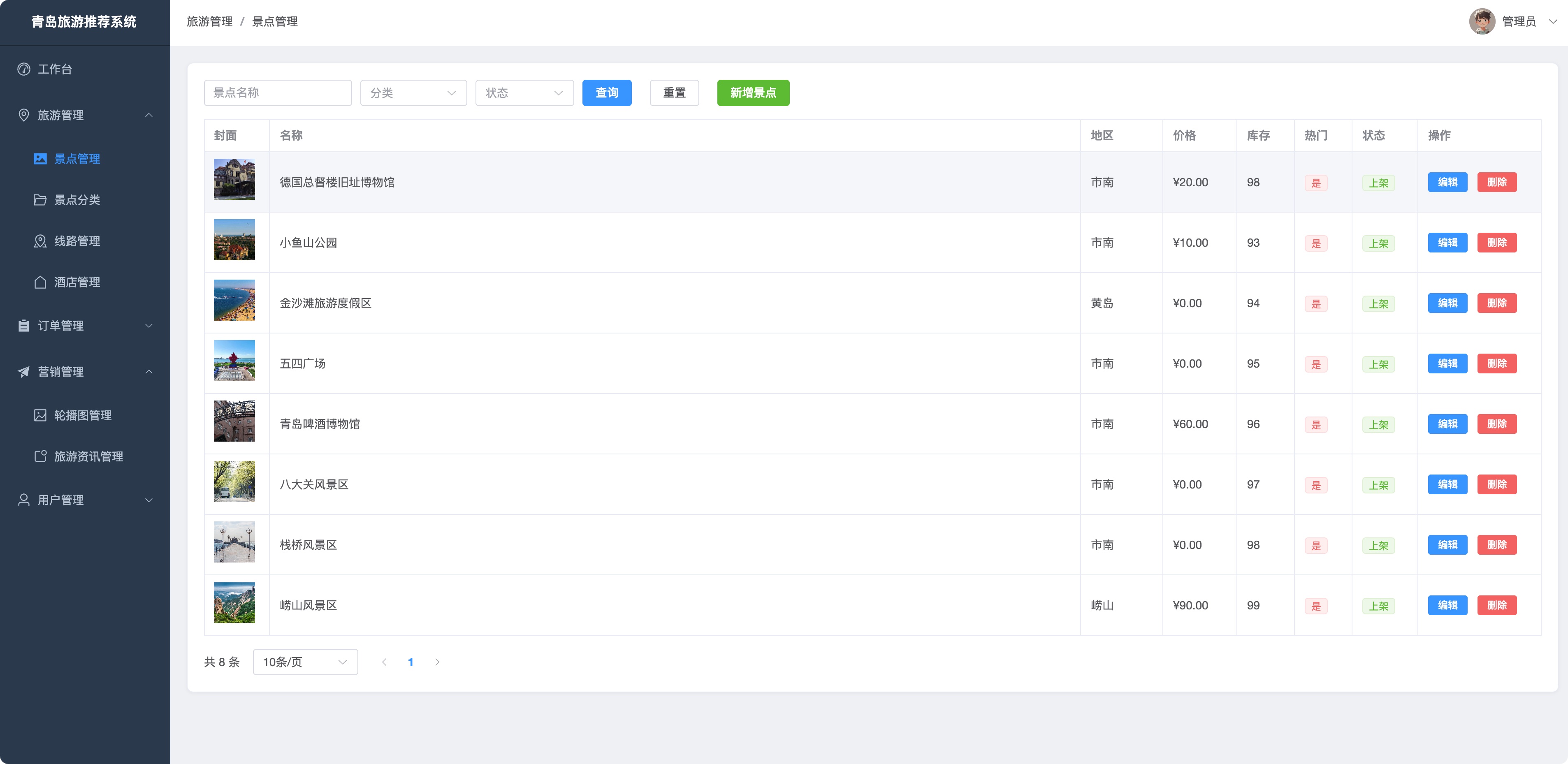Expand the 订单管理 submenu

[x=85, y=326]
